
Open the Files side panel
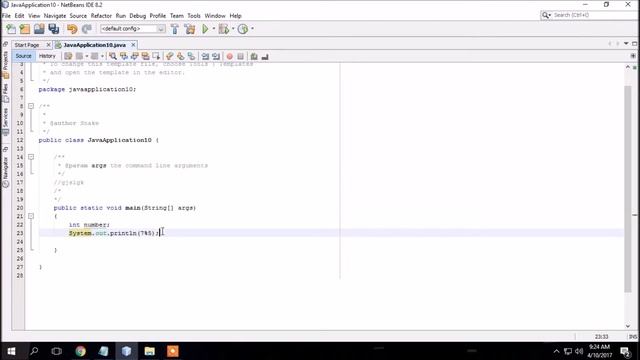click(5, 93)
